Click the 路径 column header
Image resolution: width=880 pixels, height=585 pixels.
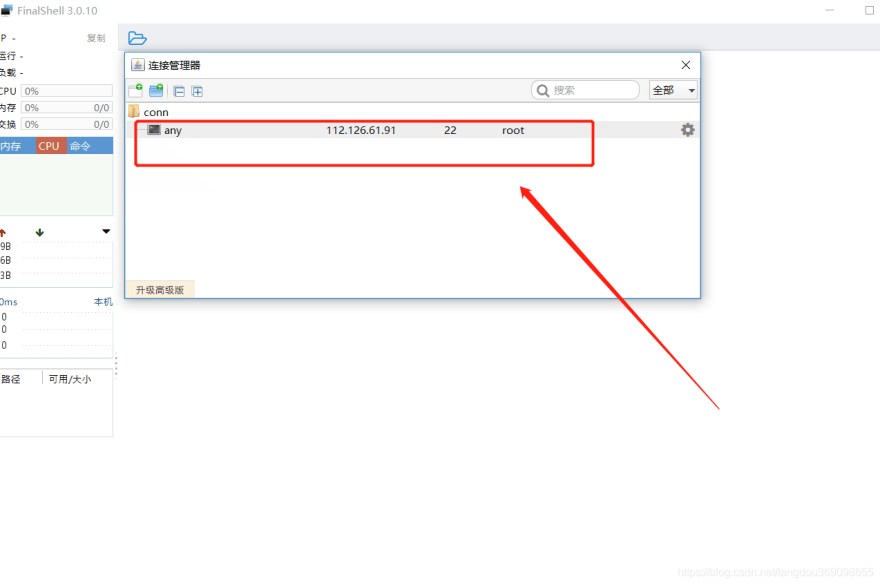tap(11, 379)
